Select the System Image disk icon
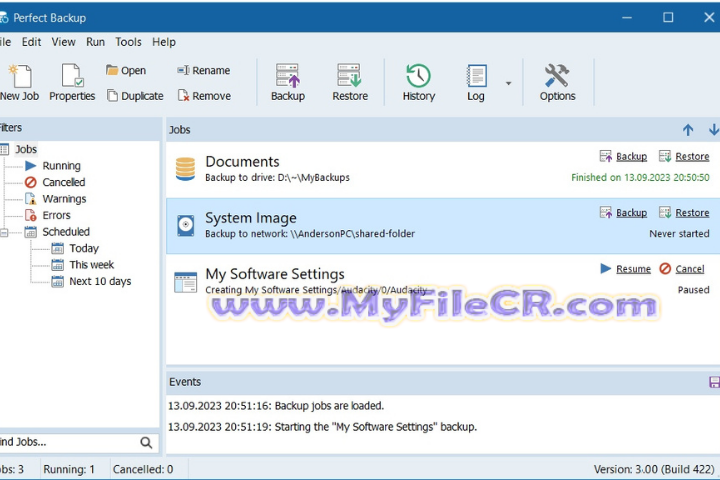This screenshot has width=720, height=480. [186, 225]
